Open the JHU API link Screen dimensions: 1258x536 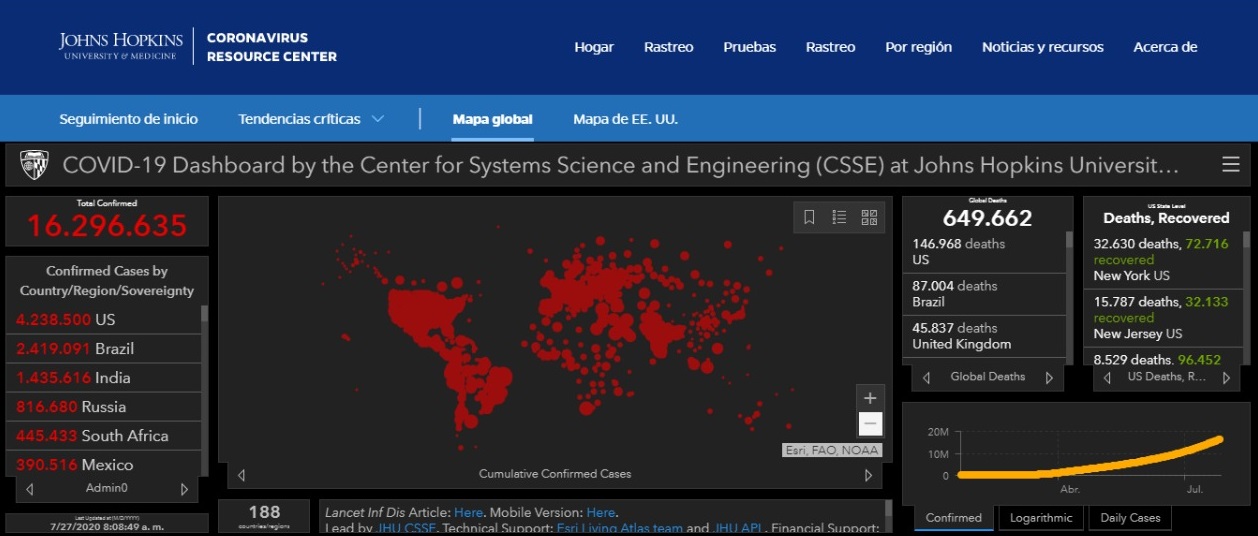pos(739,528)
